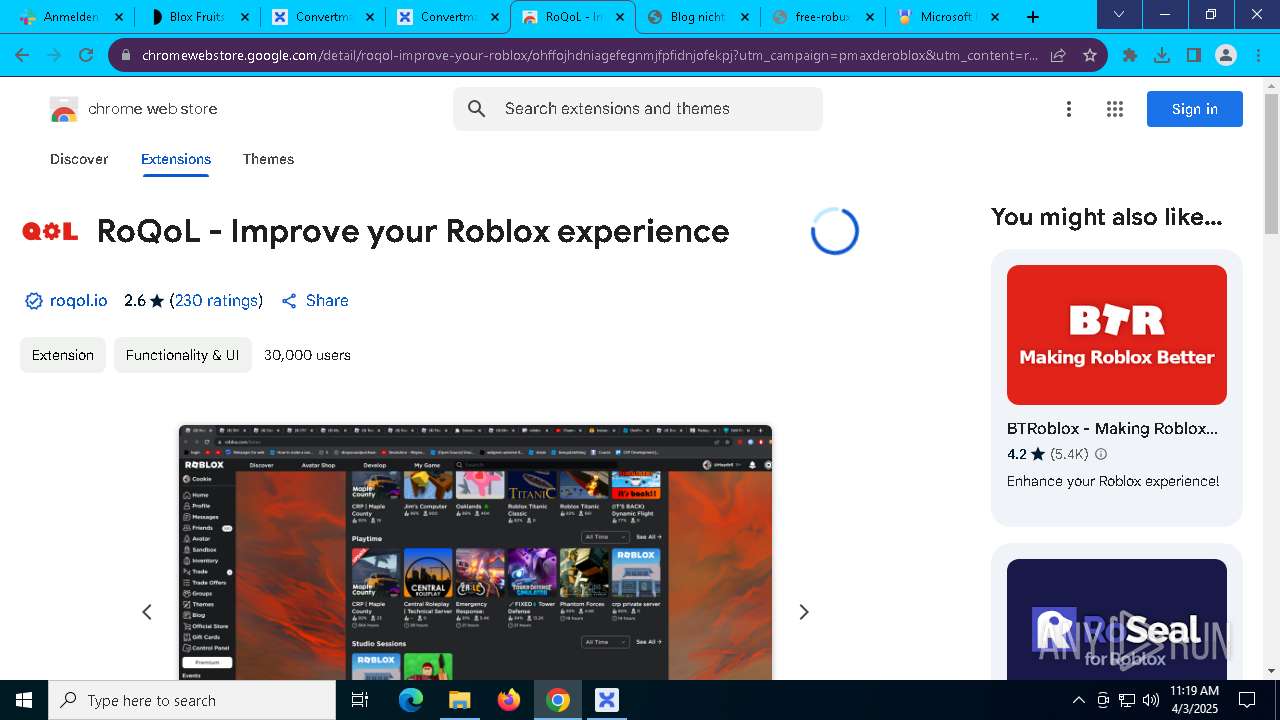Screen dimensions: 1280x720
Task: Launch Microsoft Edge from the taskbar
Action: [411, 700]
